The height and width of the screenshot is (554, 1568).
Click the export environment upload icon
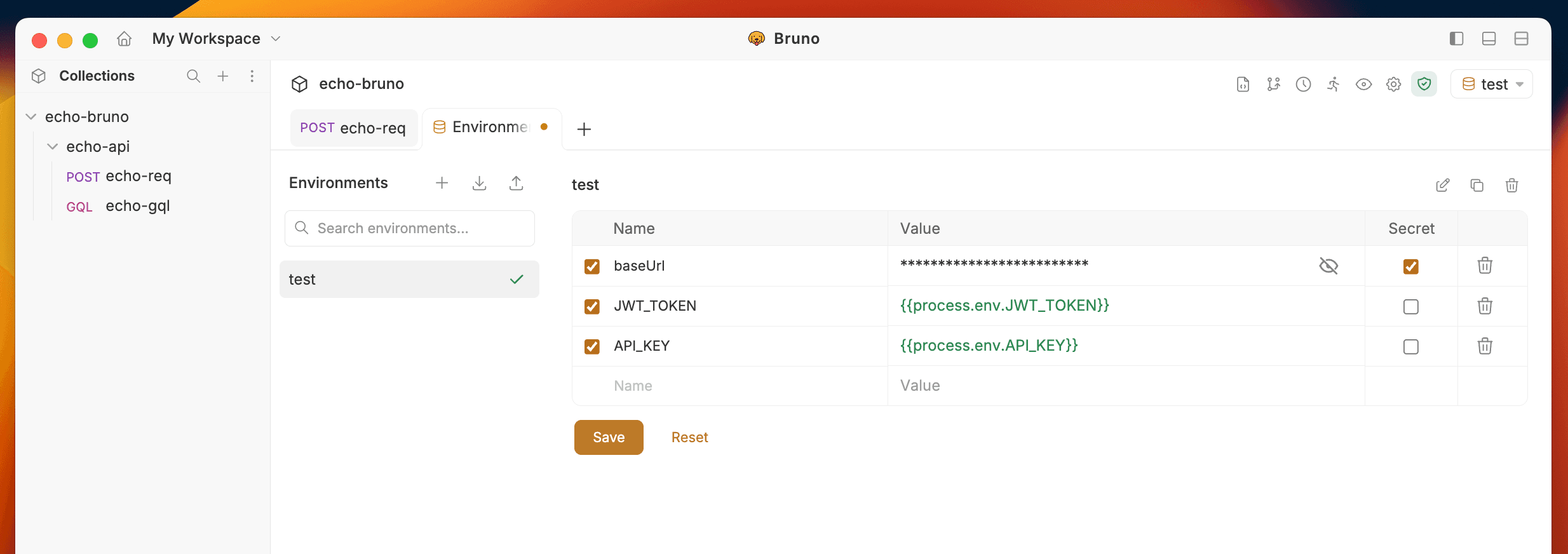pyautogui.click(x=516, y=184)
